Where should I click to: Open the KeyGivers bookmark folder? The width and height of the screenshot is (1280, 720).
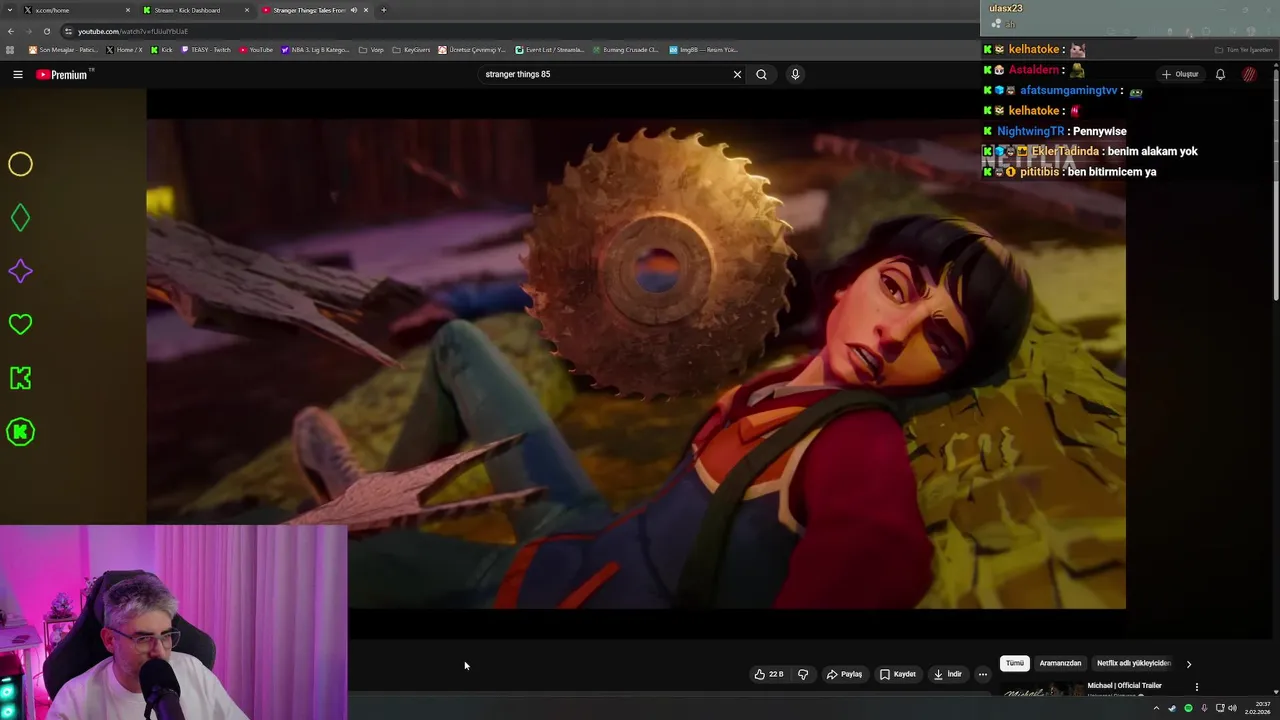tap(411, 49)
